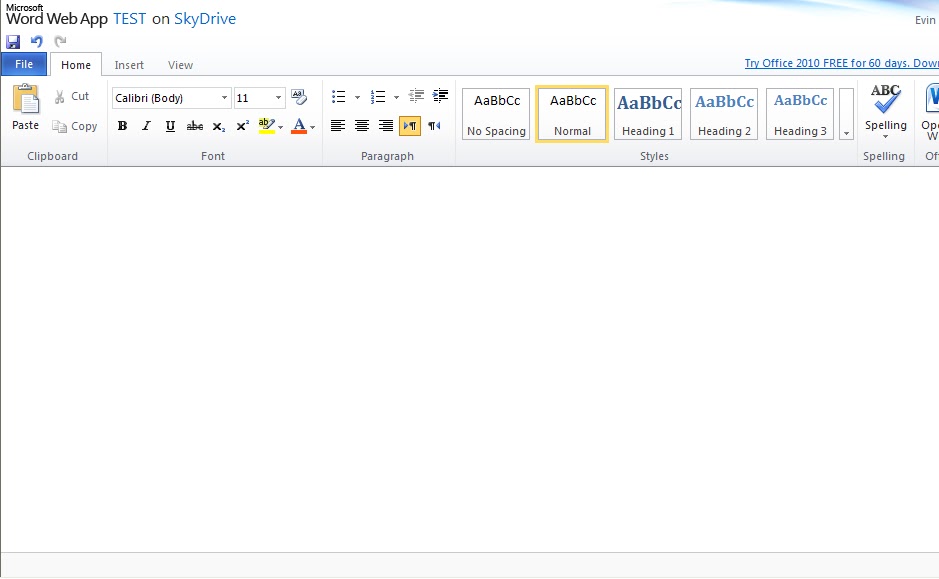Viewport: 939px width, 579px height.
Task: Toggle right-to-left text direction
Action: (434, 126)
